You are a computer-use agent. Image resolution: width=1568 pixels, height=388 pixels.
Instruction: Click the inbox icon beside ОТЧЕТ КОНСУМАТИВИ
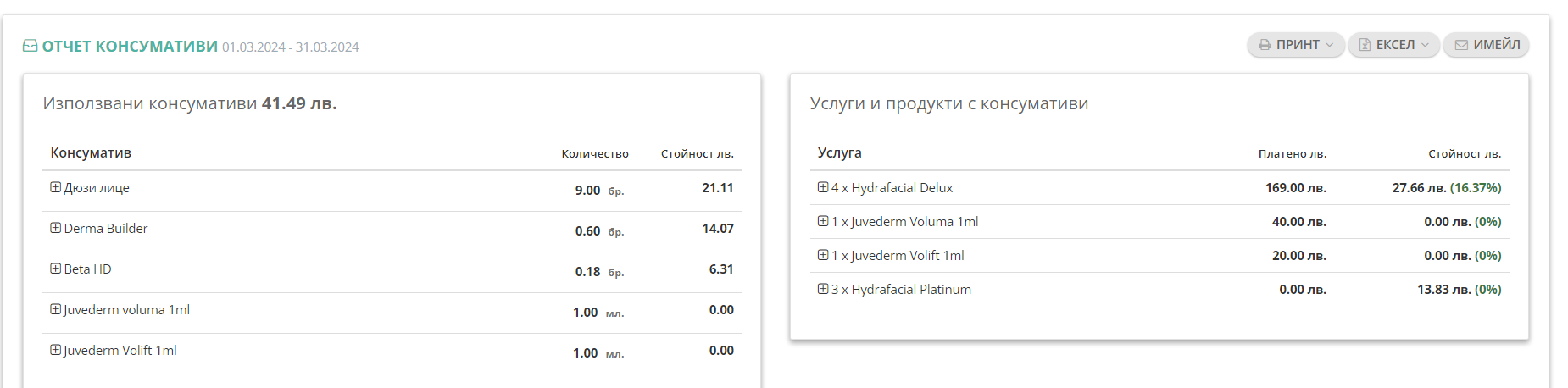coord(30,46)
